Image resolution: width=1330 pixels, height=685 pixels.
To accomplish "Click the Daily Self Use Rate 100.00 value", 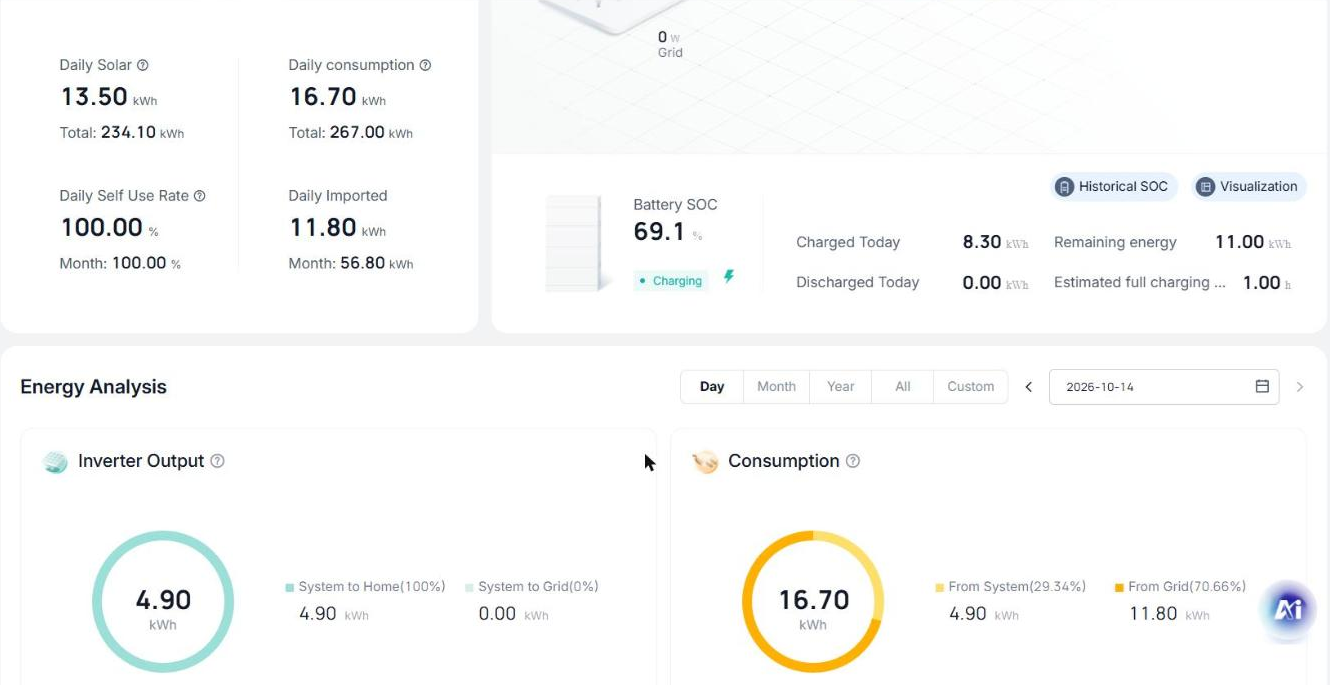I will pyautogui.click(x=109, y=228).
